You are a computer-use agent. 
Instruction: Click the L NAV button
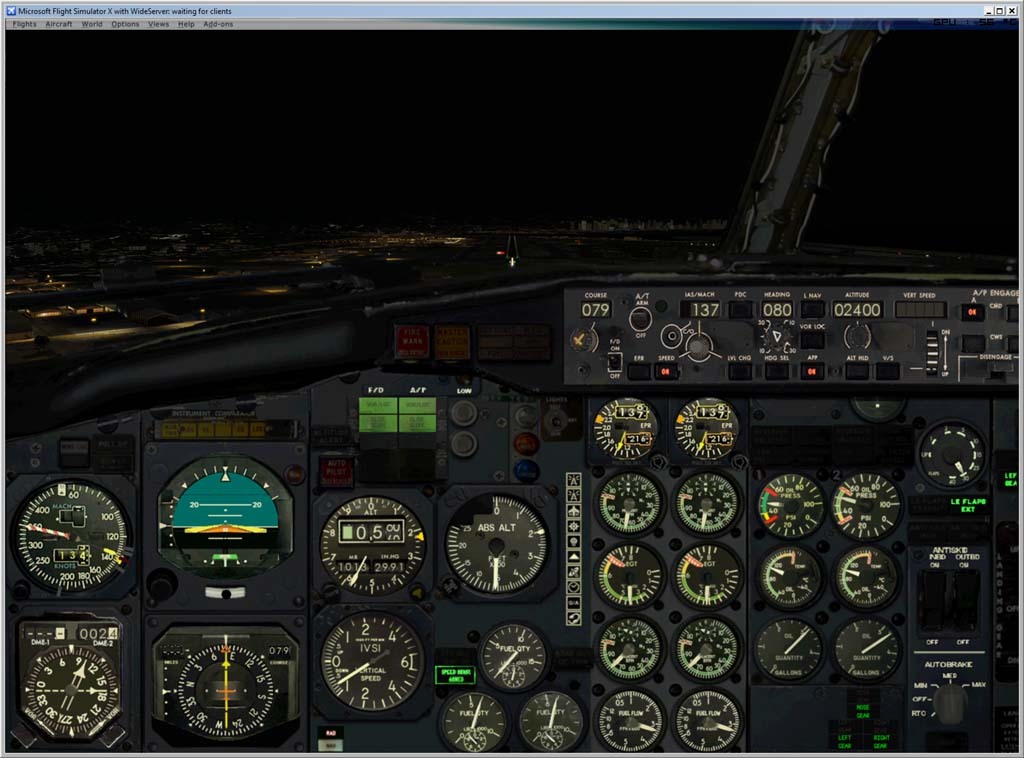pyautogui.click(x=812, y=309)
